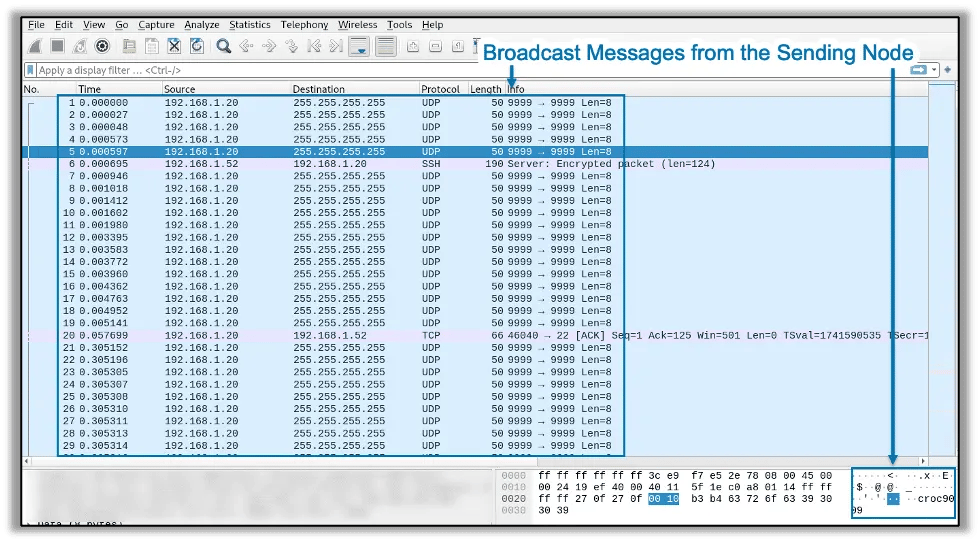Screen dimensions: 980x542
Task: Click the highlighted hex bytes 00 10
Action: 663,499
